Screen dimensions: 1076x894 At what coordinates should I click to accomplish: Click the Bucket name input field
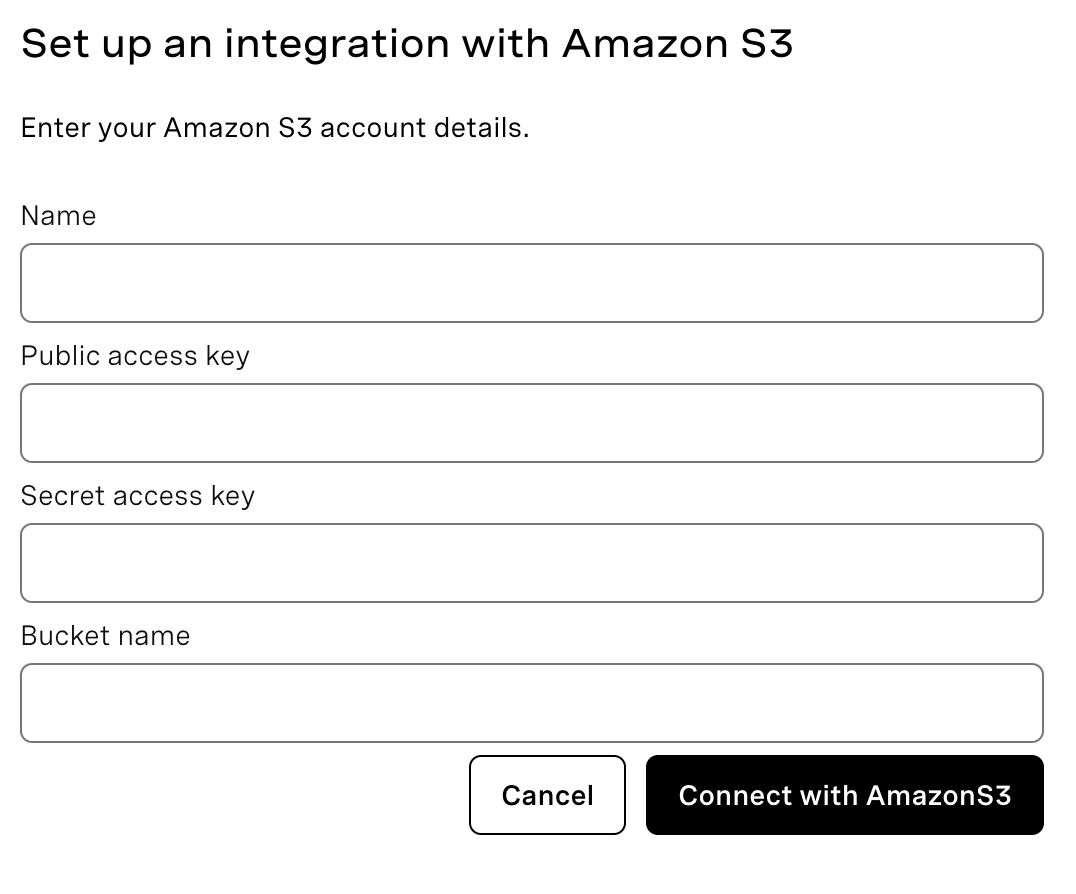pos(531,703)
